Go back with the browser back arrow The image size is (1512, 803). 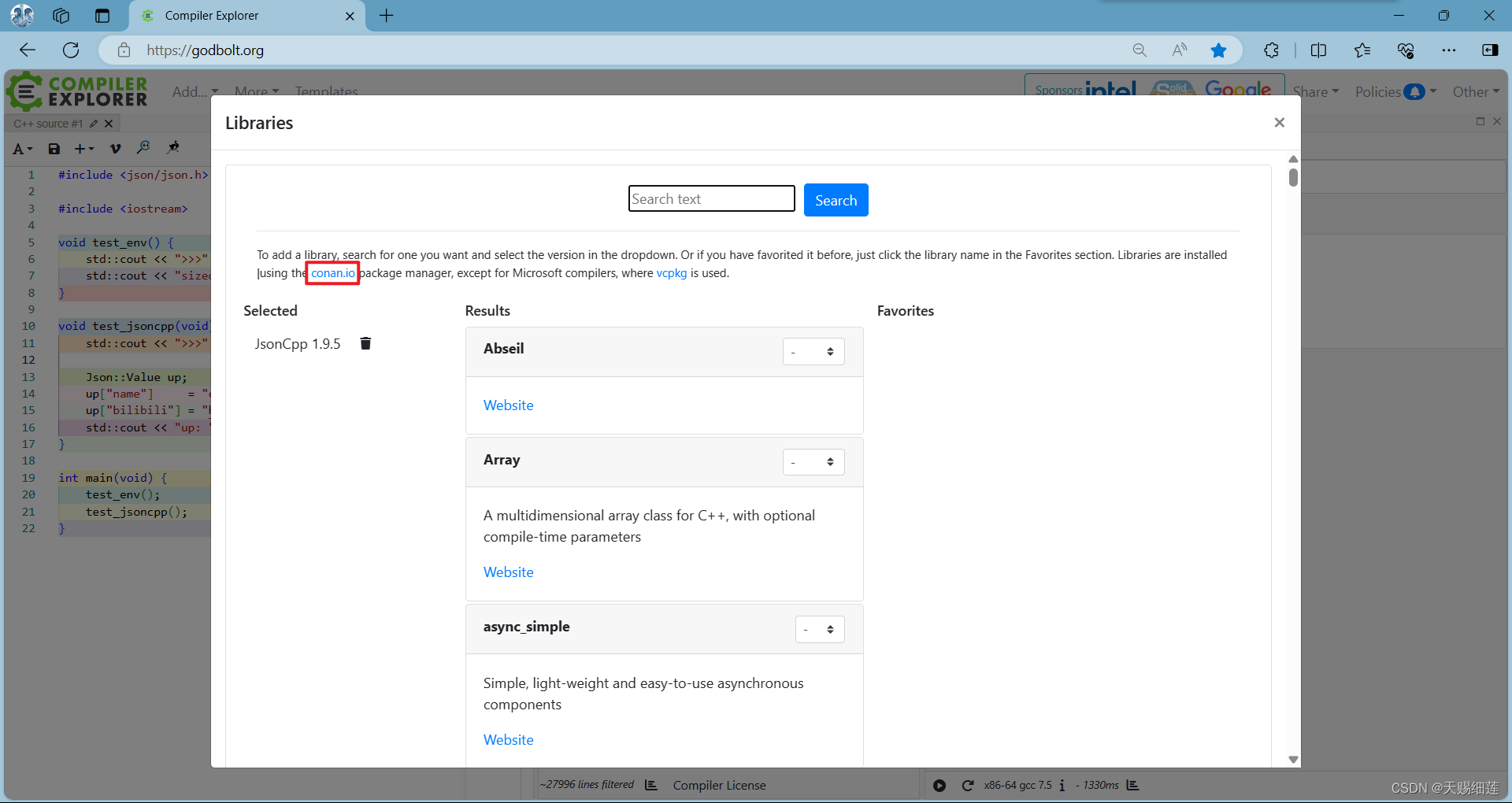click(x=28, y=50)
